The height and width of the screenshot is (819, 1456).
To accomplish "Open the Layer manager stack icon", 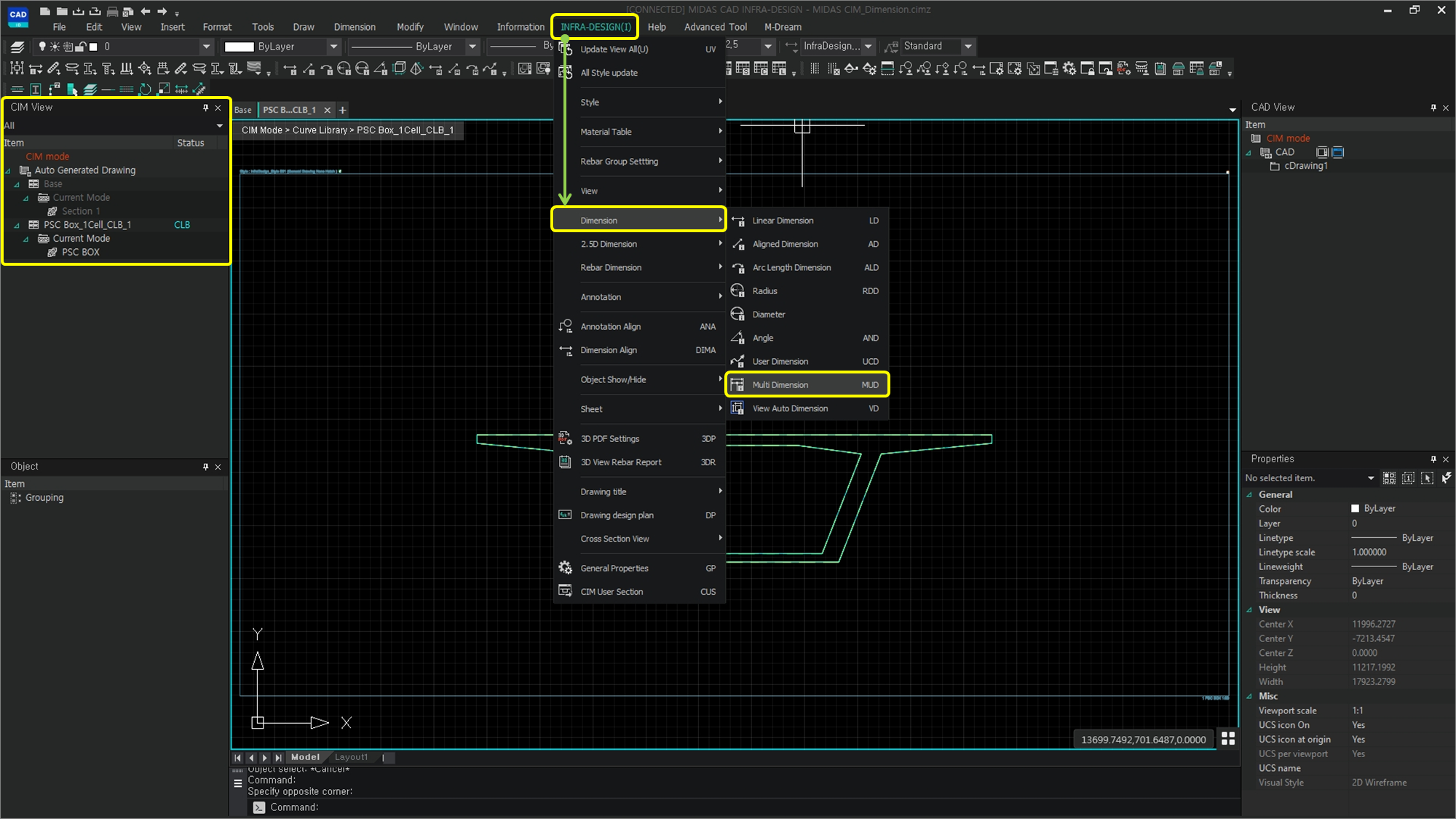I will (x=17, y=47).
